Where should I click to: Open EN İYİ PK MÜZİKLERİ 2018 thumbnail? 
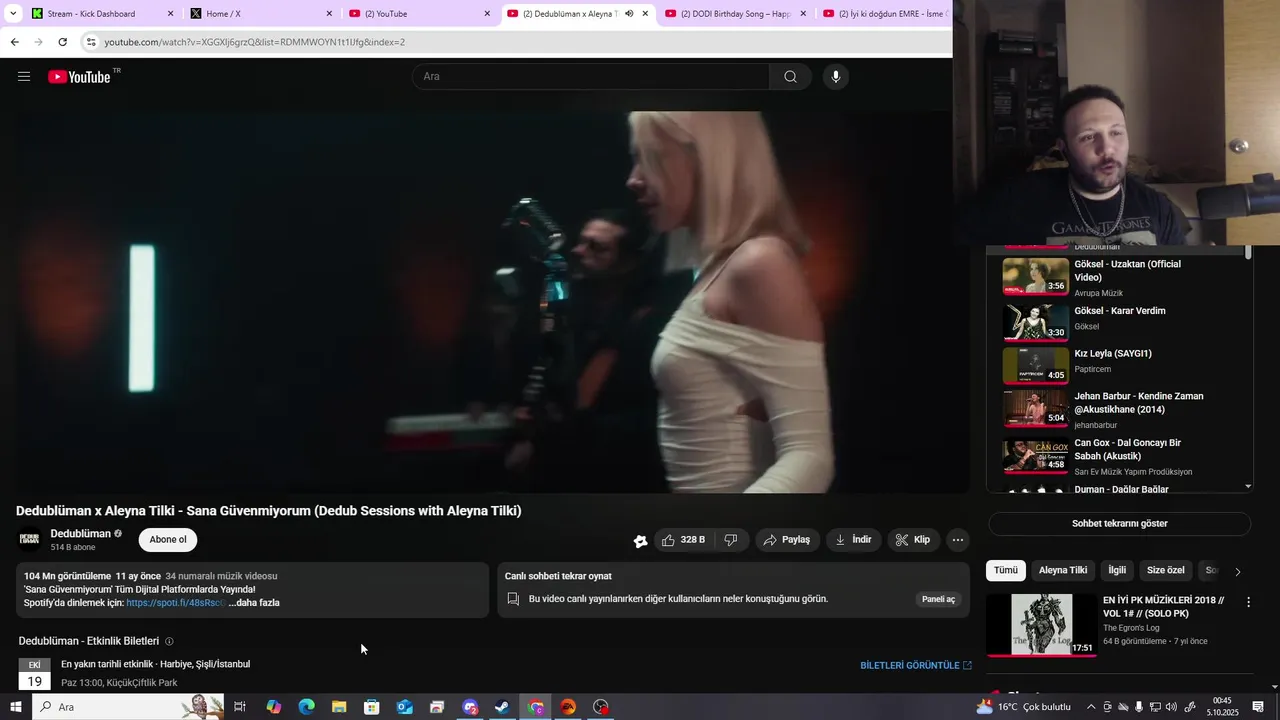tap(1041, 624)
